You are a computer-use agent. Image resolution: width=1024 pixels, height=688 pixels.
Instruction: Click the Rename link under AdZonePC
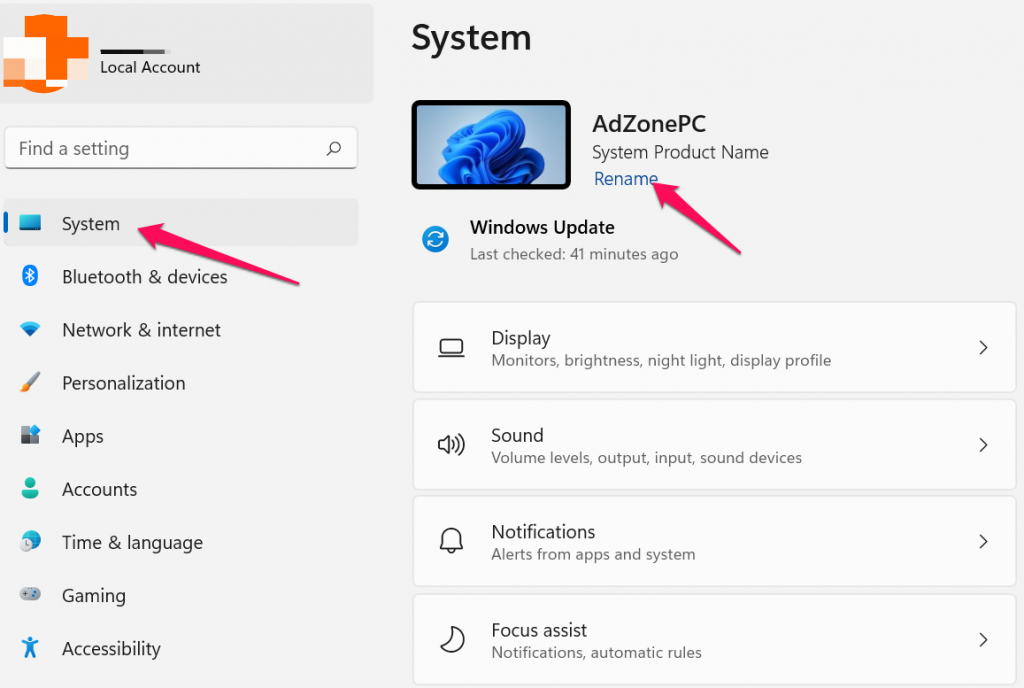click(625, 179)
